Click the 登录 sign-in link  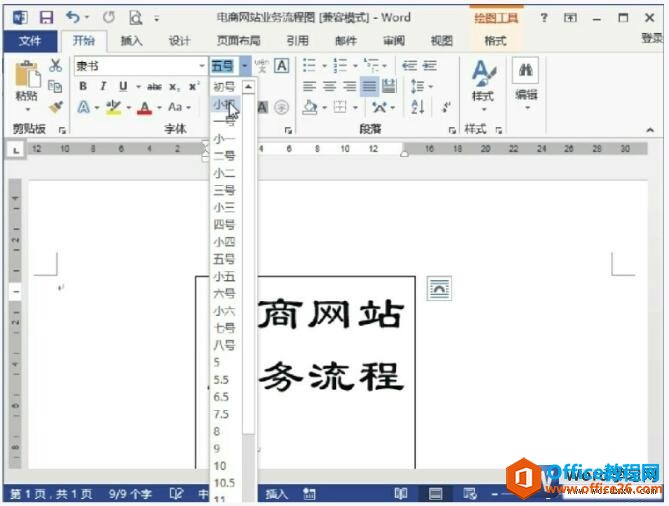(652, 38)
